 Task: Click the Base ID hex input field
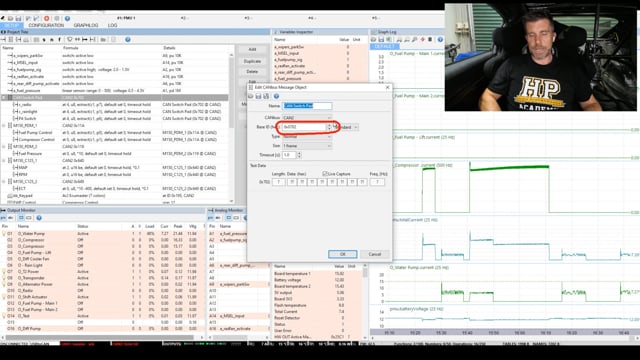pos(304,127)
